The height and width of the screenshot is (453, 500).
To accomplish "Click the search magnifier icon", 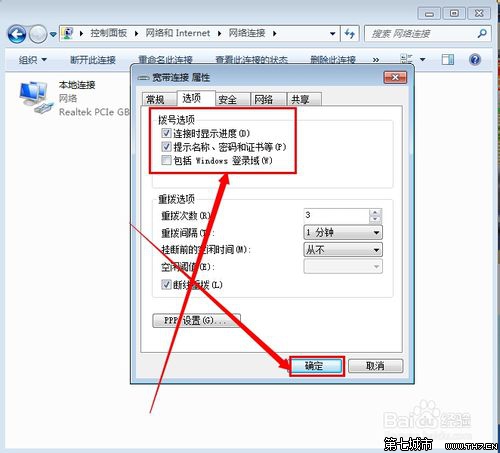I will click(482, 33).
